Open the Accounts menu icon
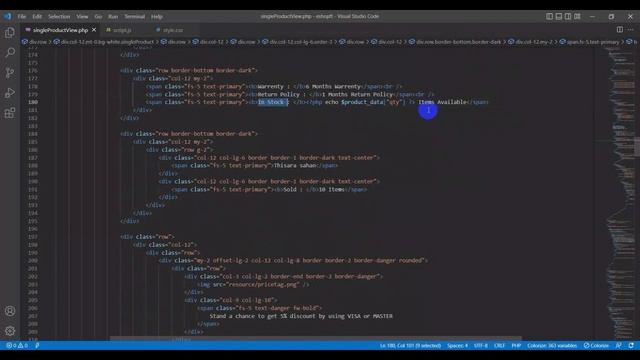Image resolution: width=640 pixels, height=360 pixels. [10, 311]
